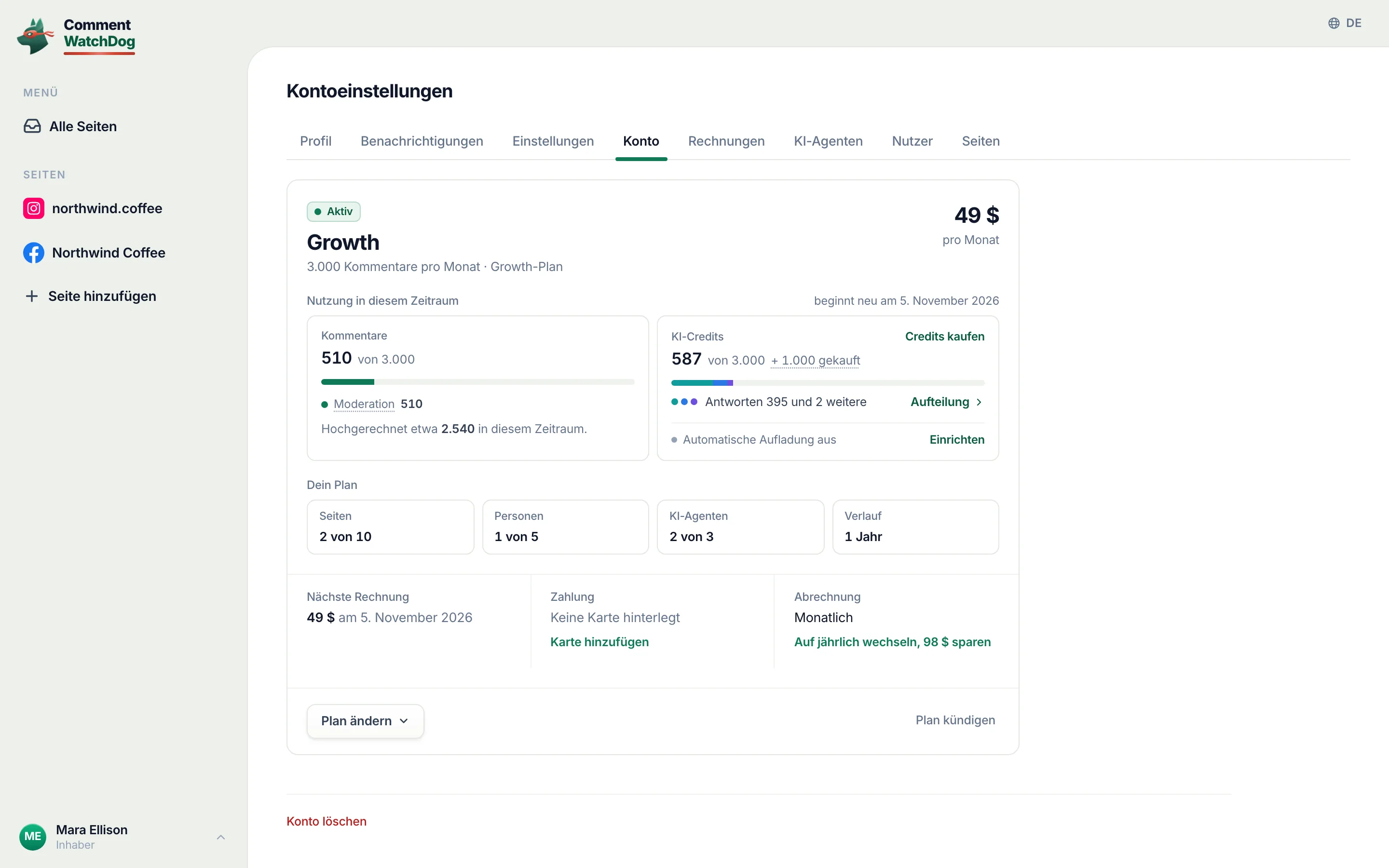Click the three colored dots beside Antworten
The width and height of the screenshot is (1389, 868).
pos(684,402)
